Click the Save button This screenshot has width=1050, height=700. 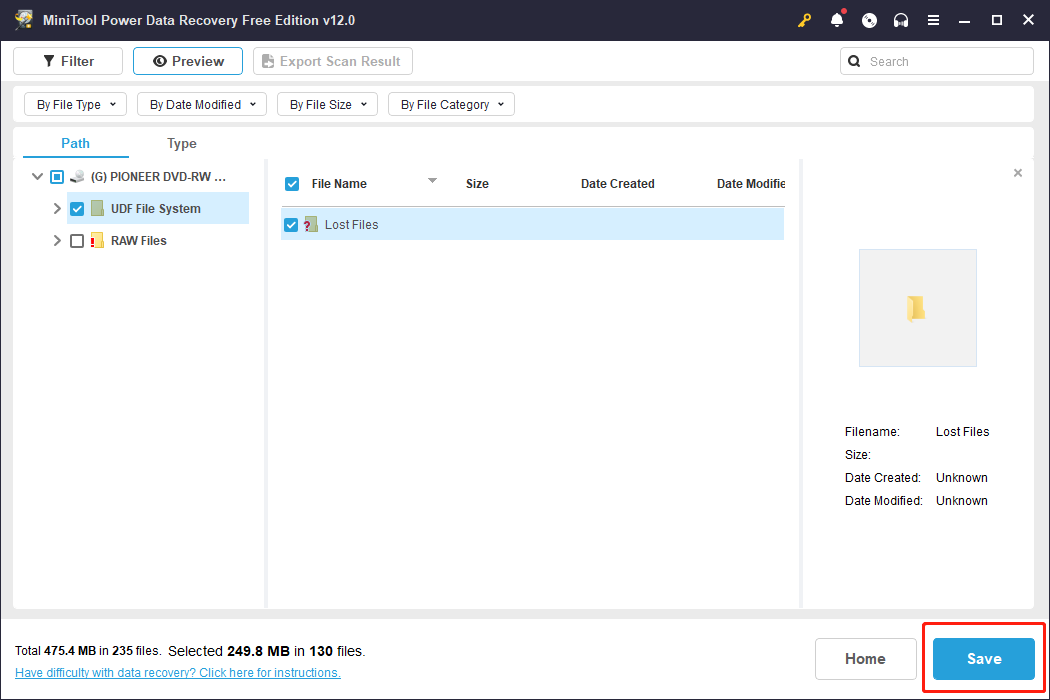click(x=984, y=659)
